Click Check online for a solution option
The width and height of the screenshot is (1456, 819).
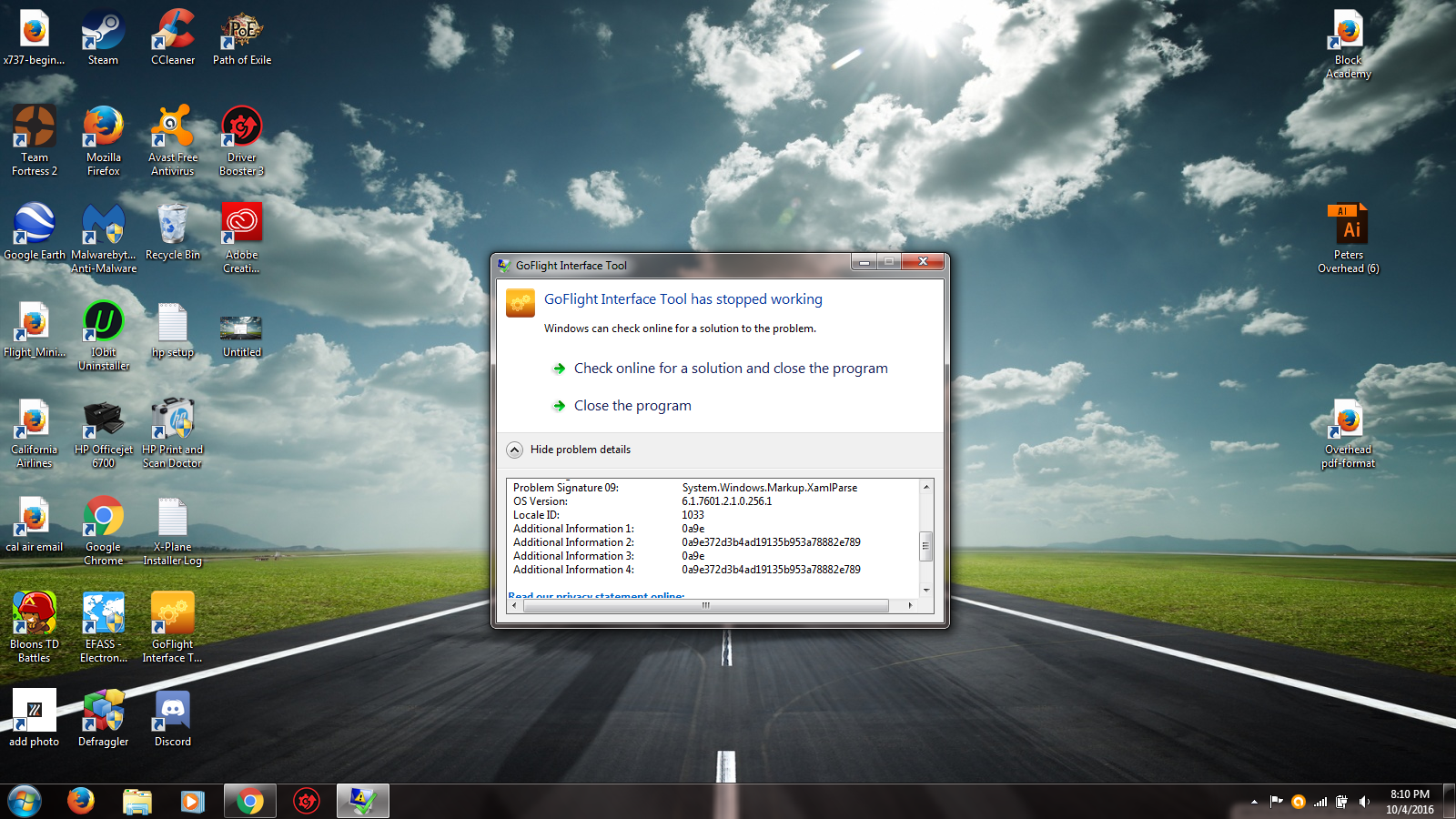730,369
